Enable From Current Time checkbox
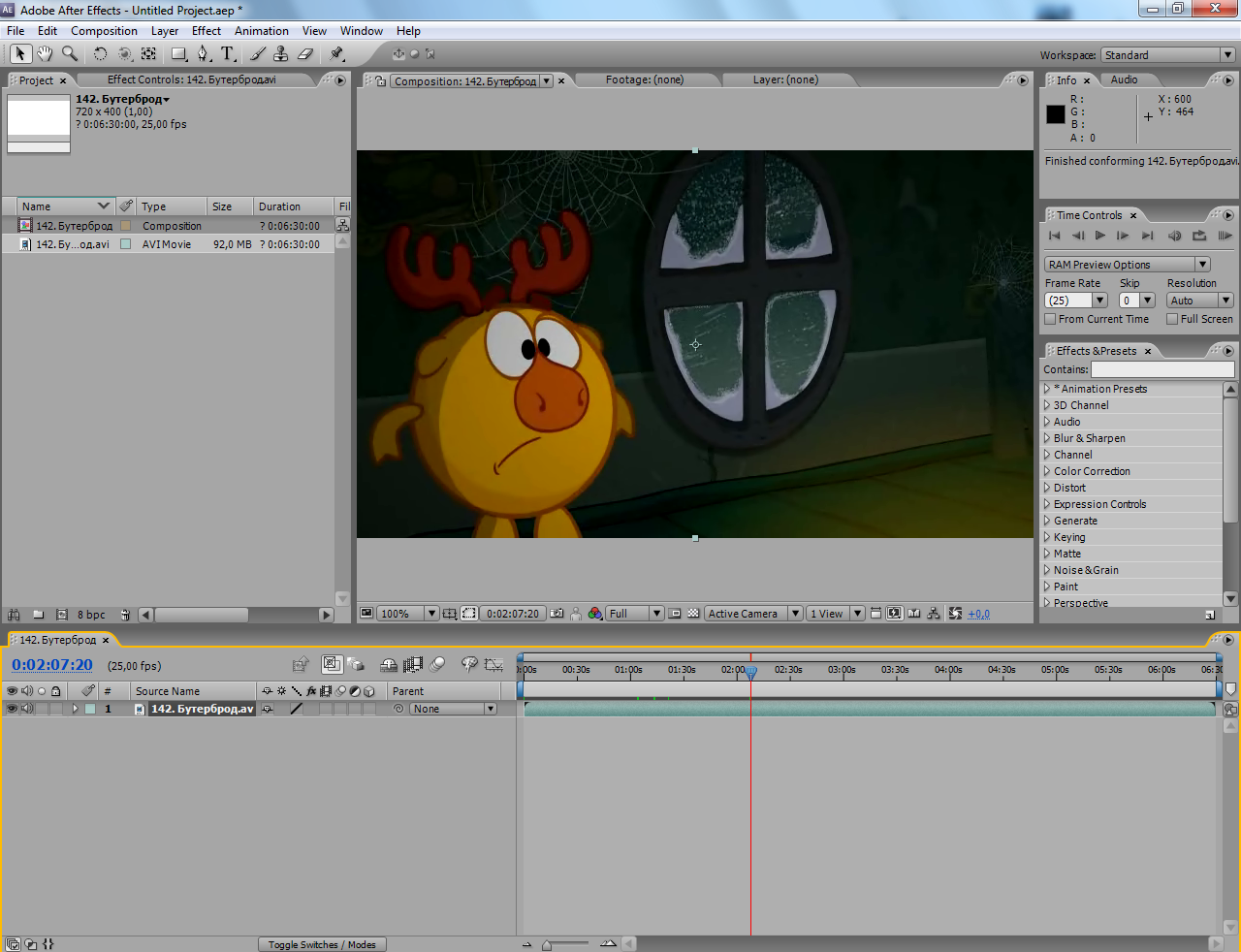 point(1050,319)
